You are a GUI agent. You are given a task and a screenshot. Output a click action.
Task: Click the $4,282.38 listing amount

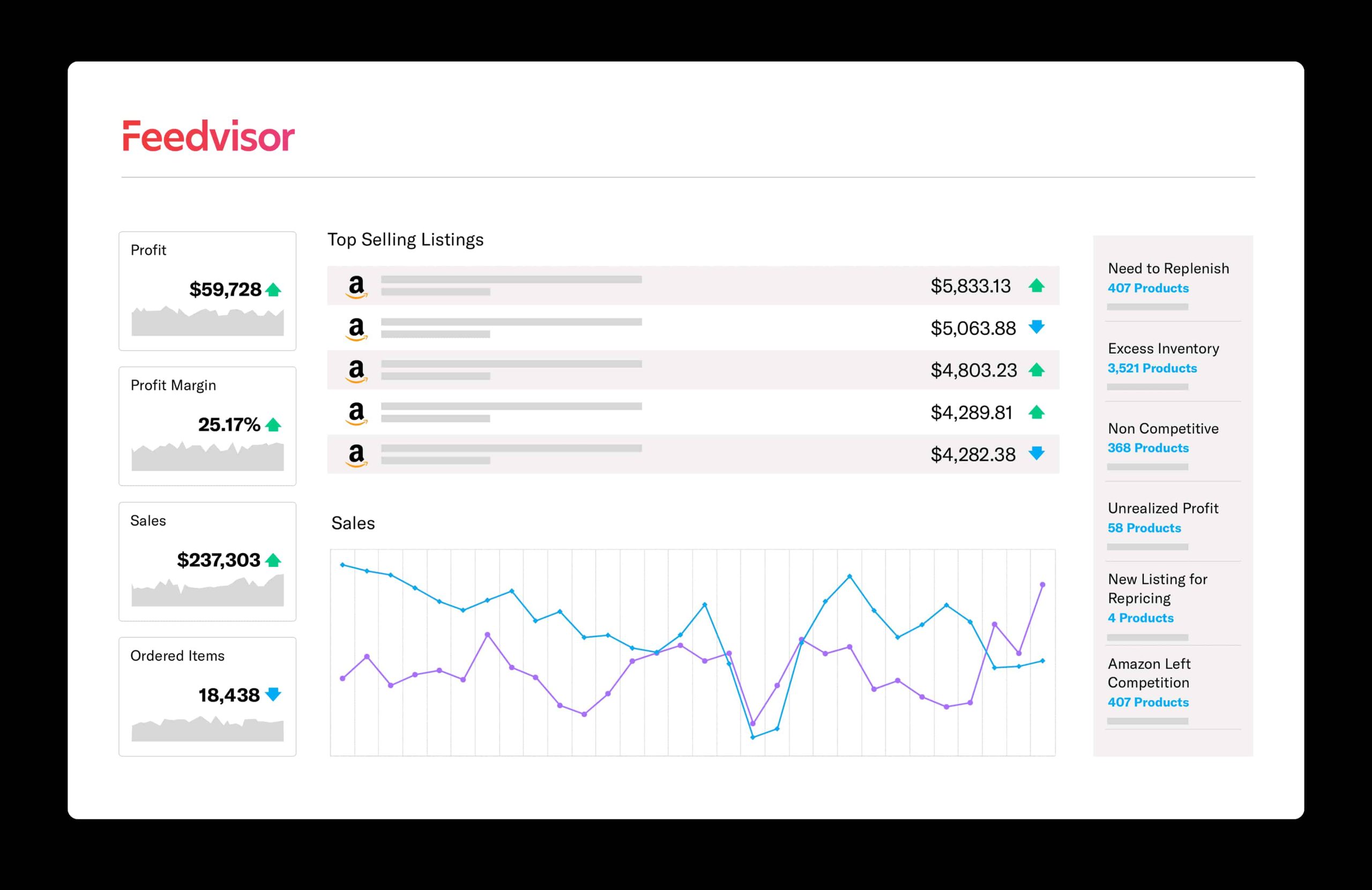[973, 455]
